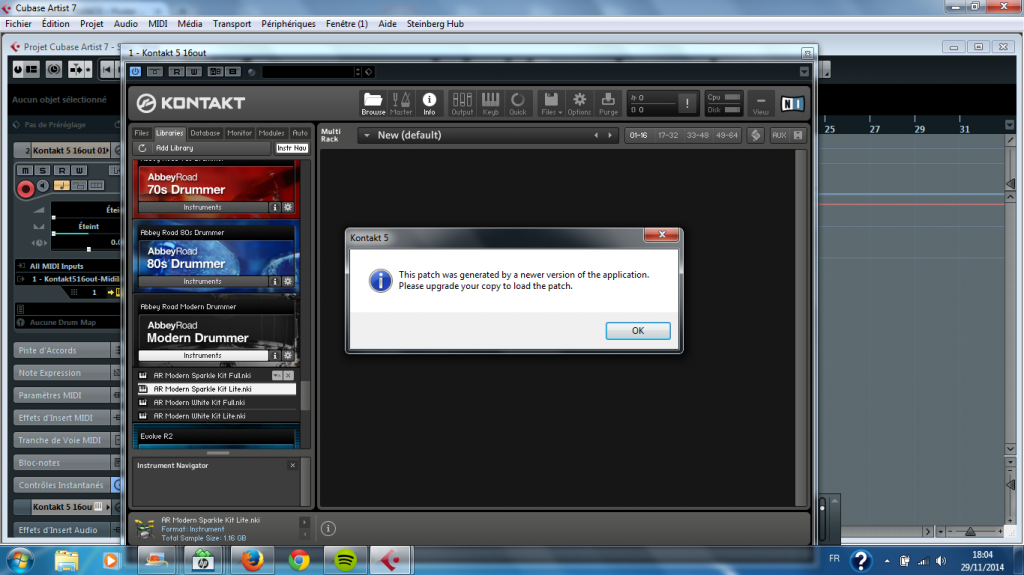The width and height of the screenshot is (1024, 575).
Task: Purge samples with the Purge button
Action: pos(608,103)
